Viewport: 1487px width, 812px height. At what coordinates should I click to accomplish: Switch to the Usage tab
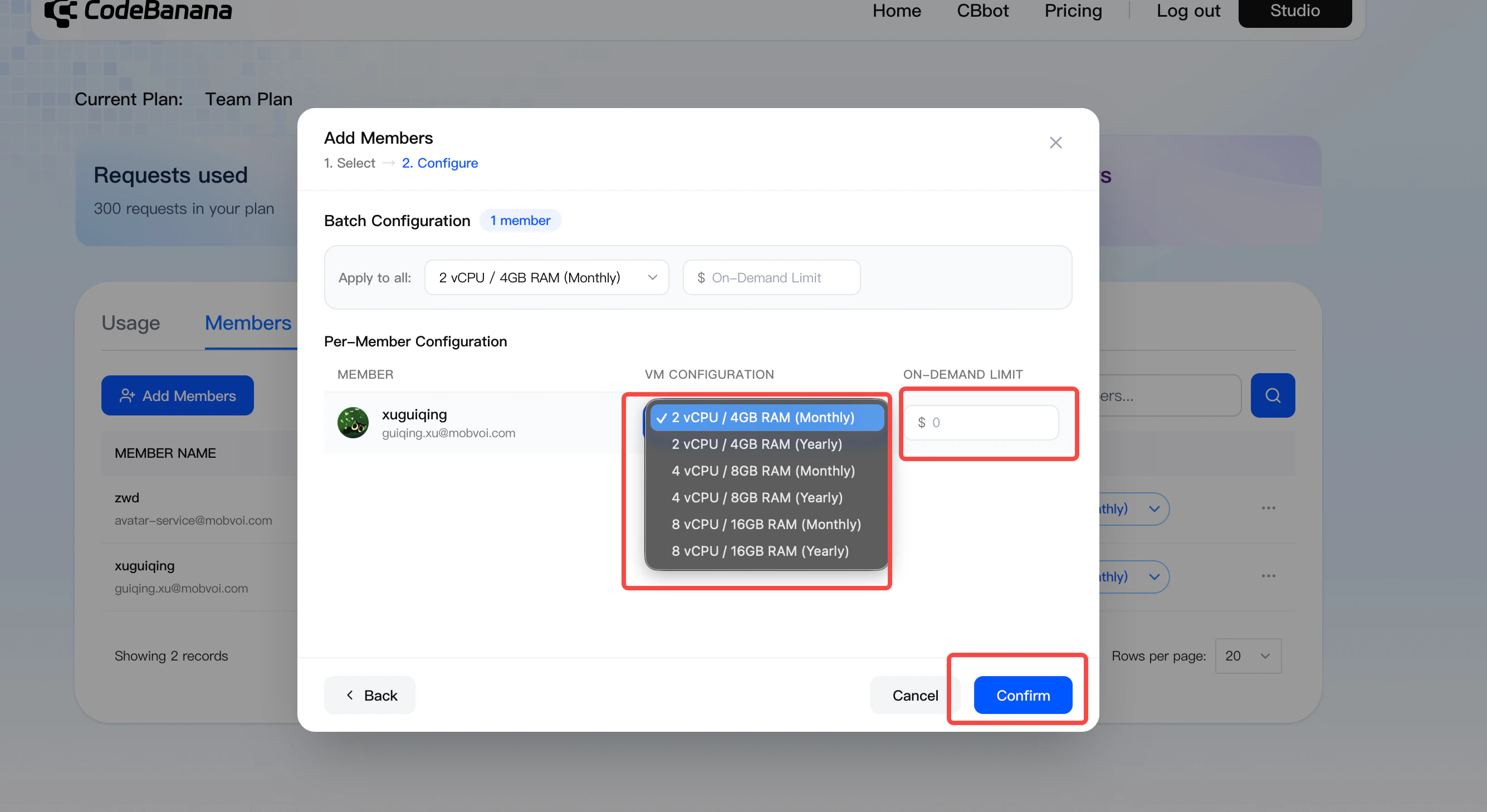[x=130, y=323]
